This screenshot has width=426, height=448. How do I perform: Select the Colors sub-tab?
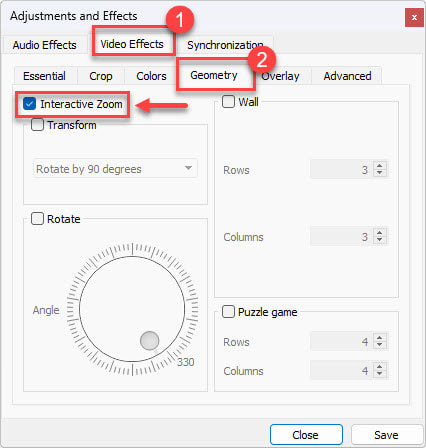click(151, 76)
